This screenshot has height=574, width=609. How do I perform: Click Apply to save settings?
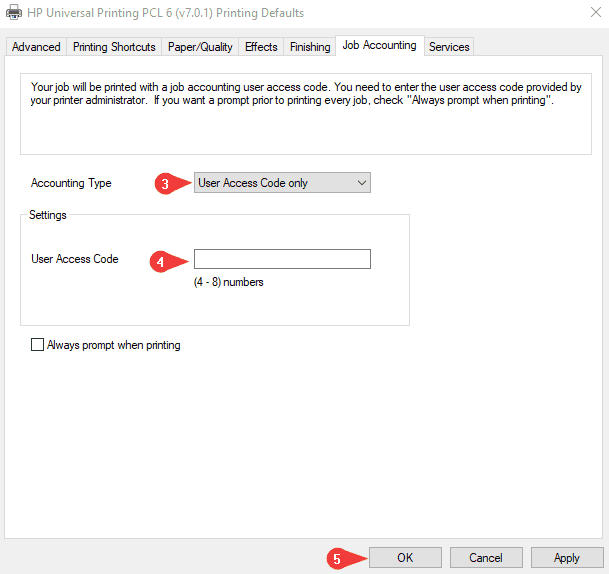566,557
